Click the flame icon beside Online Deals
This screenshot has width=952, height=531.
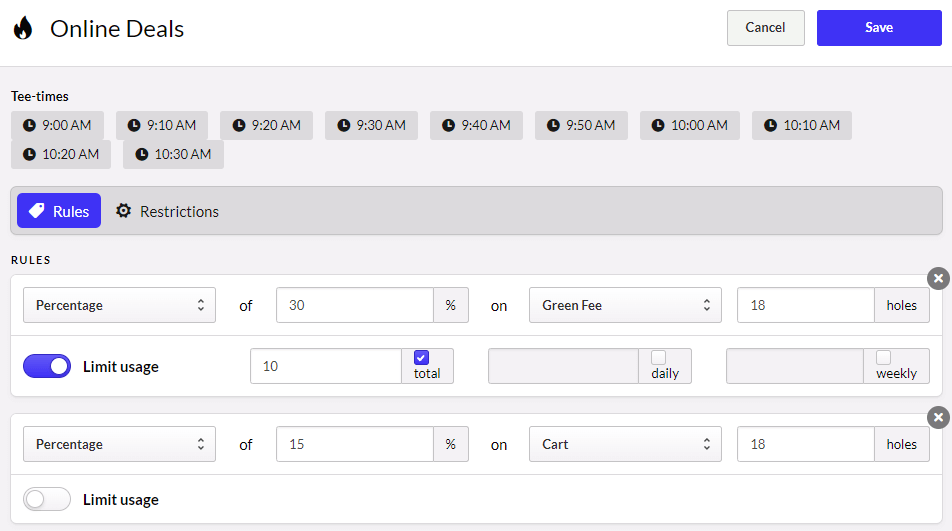(x=22, y=28)
